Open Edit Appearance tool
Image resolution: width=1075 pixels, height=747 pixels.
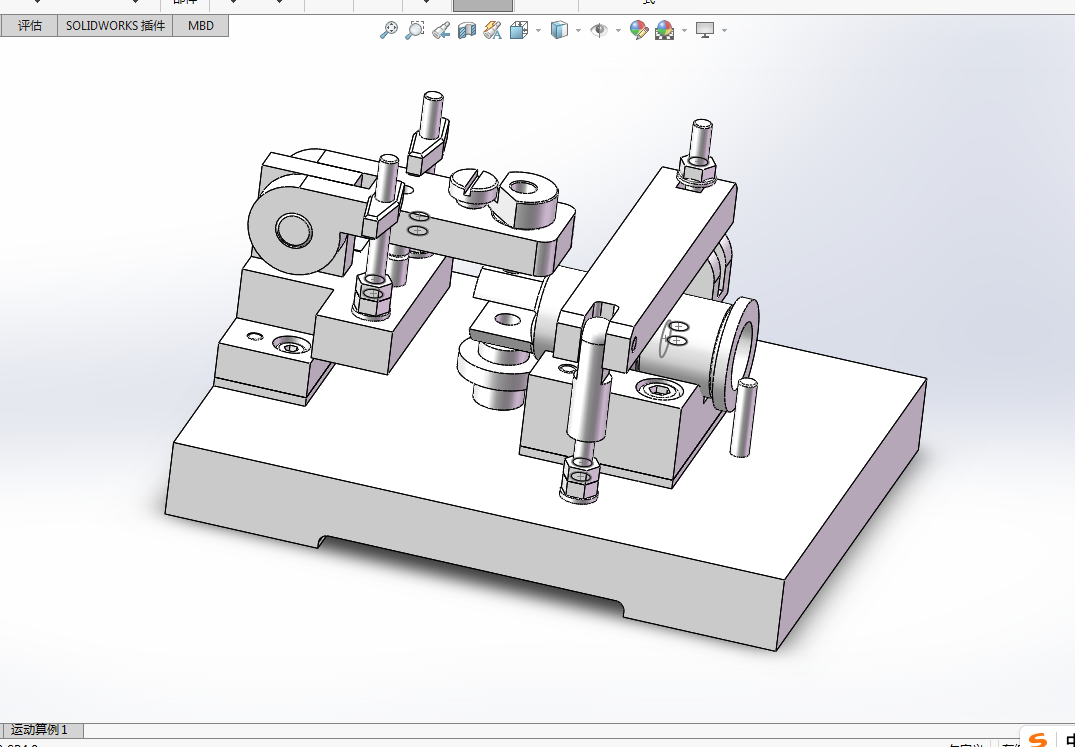(x=639, y=30)
